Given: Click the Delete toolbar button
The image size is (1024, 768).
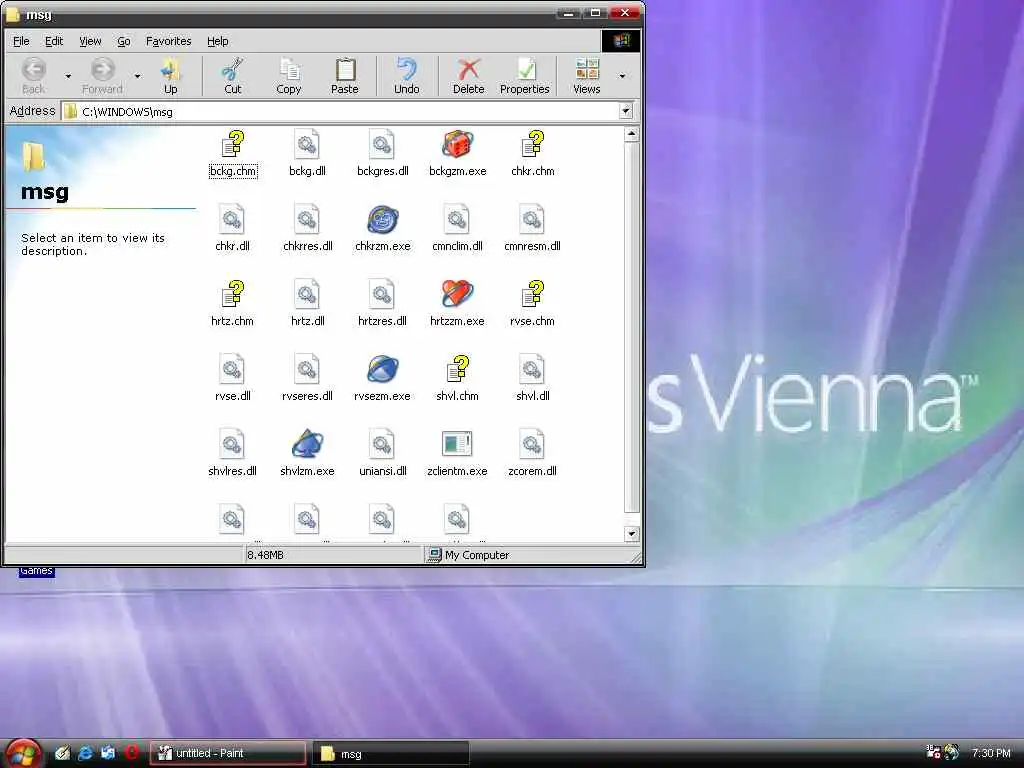Looking at the screenshot, I should point(469,76).
